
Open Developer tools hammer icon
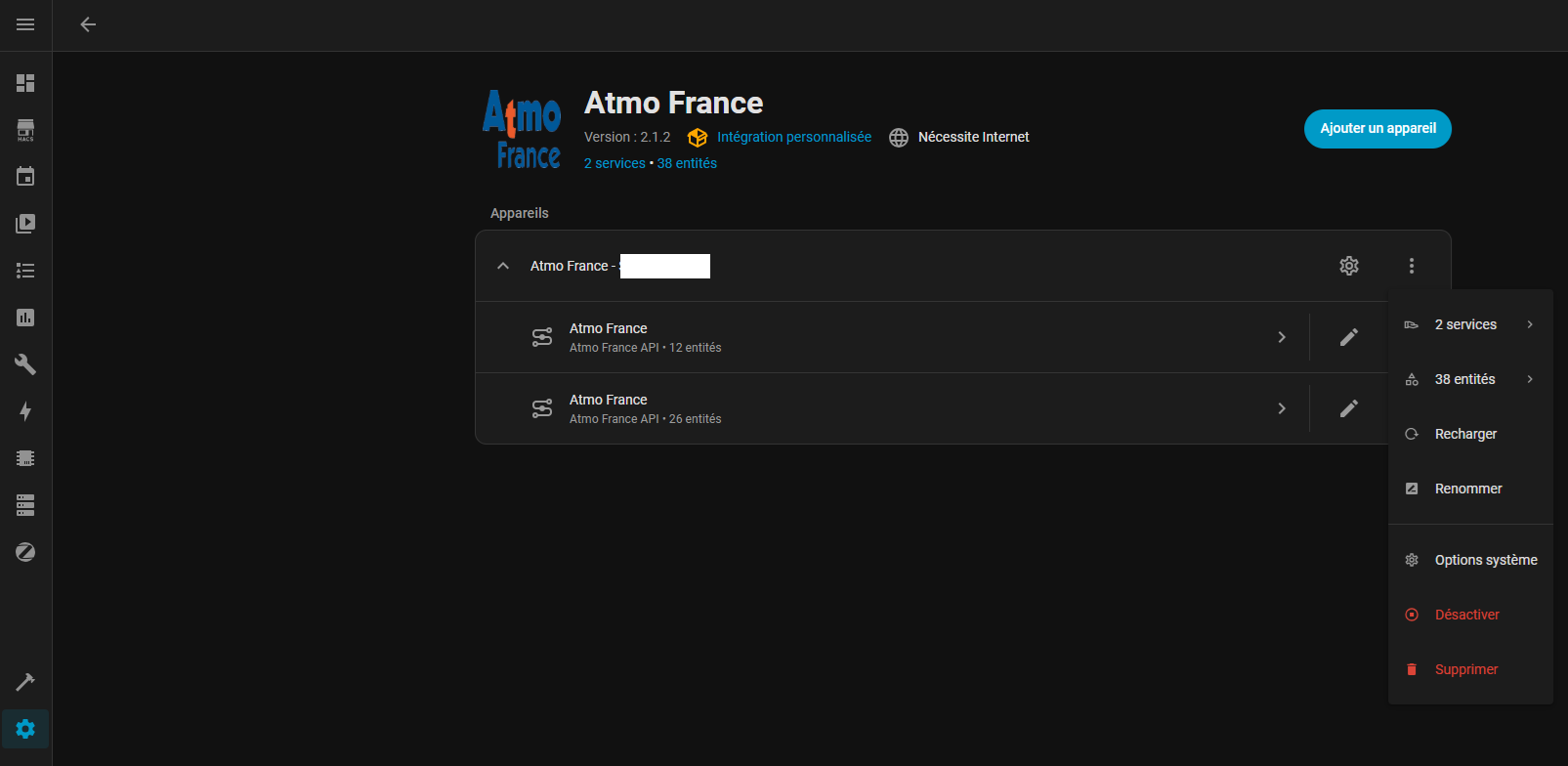tap(25, 682)
